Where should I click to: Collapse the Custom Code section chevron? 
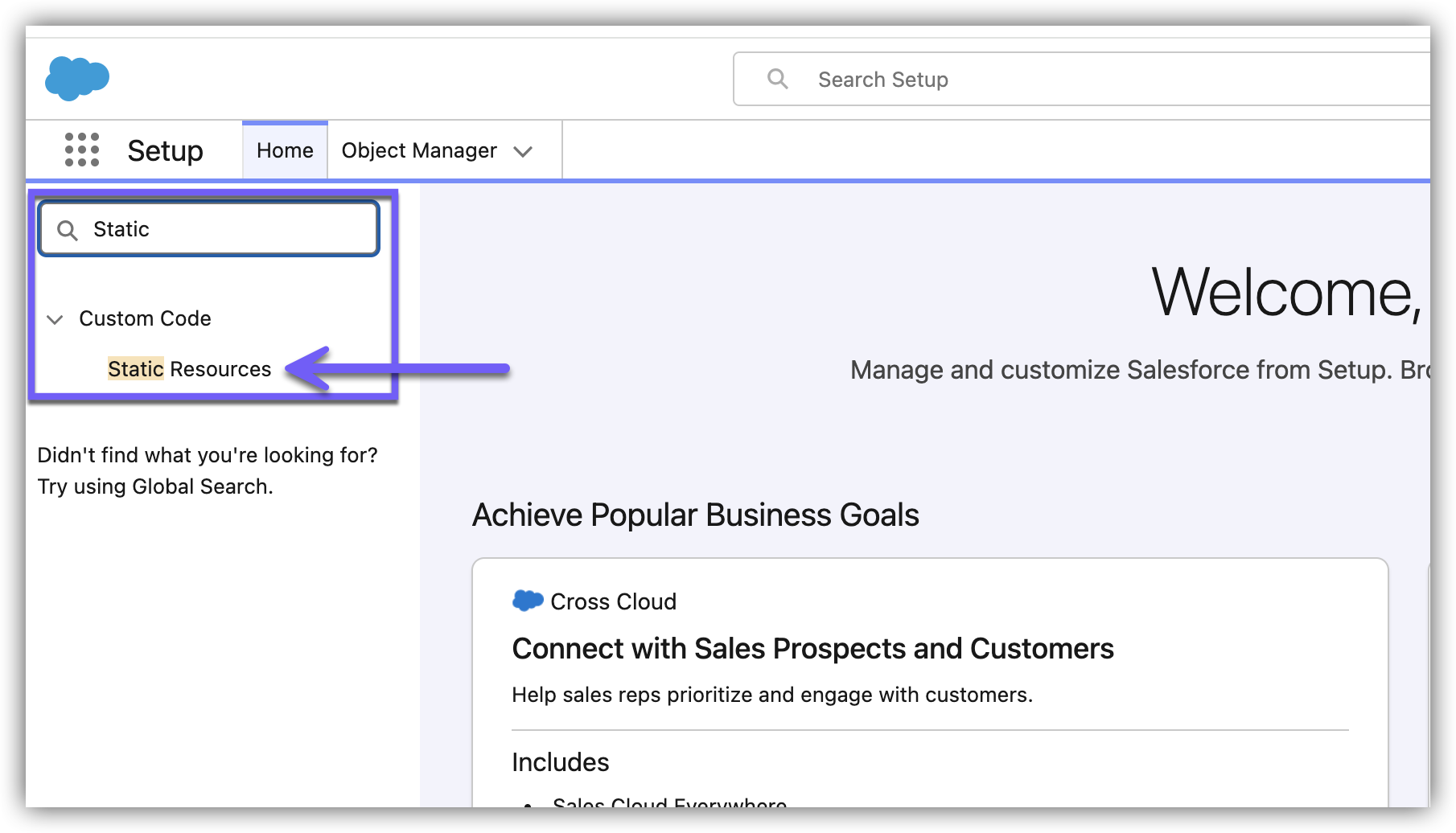55,319
